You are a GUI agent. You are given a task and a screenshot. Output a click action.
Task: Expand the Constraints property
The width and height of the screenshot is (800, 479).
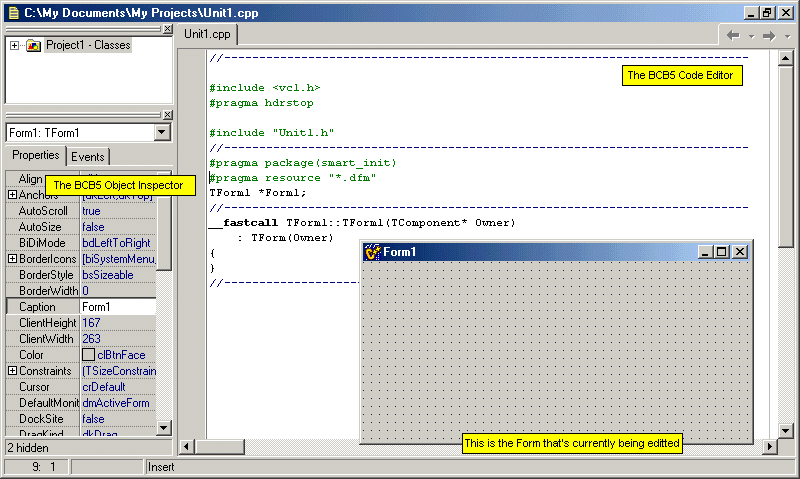[12, 371]
